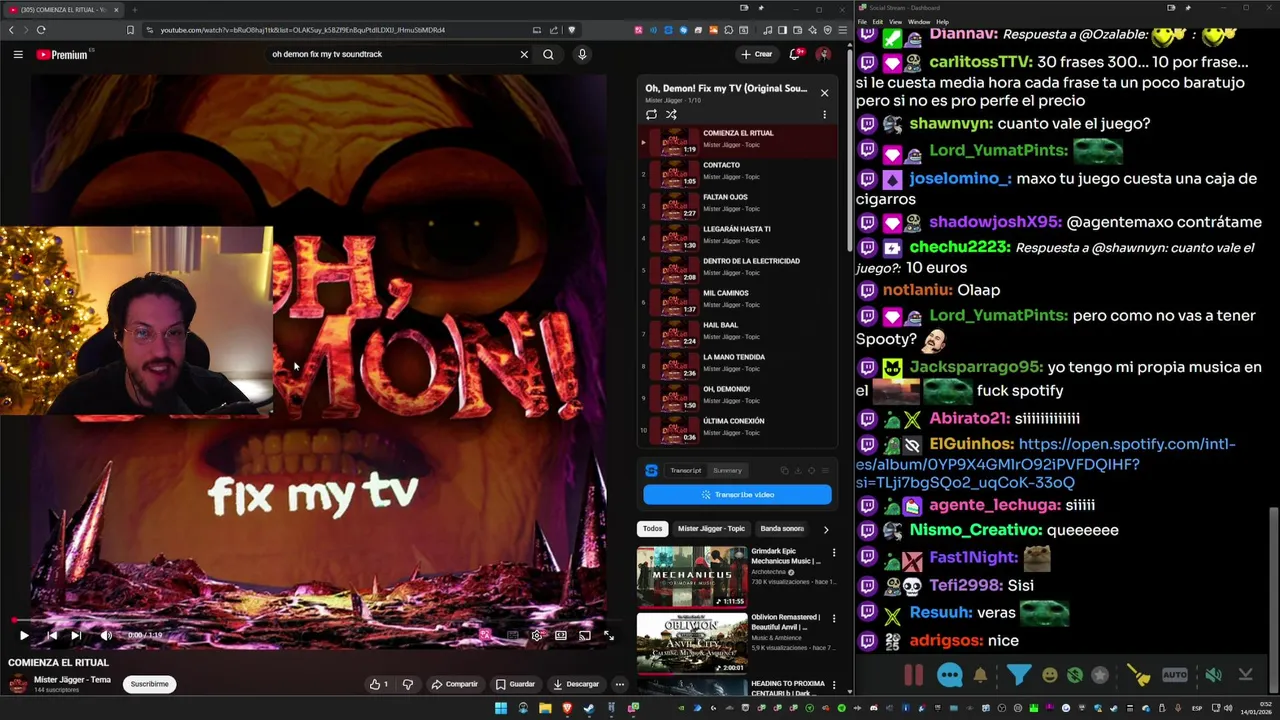Open Grimdark Epic Mechanicus video thumbnail

[691, 576]
